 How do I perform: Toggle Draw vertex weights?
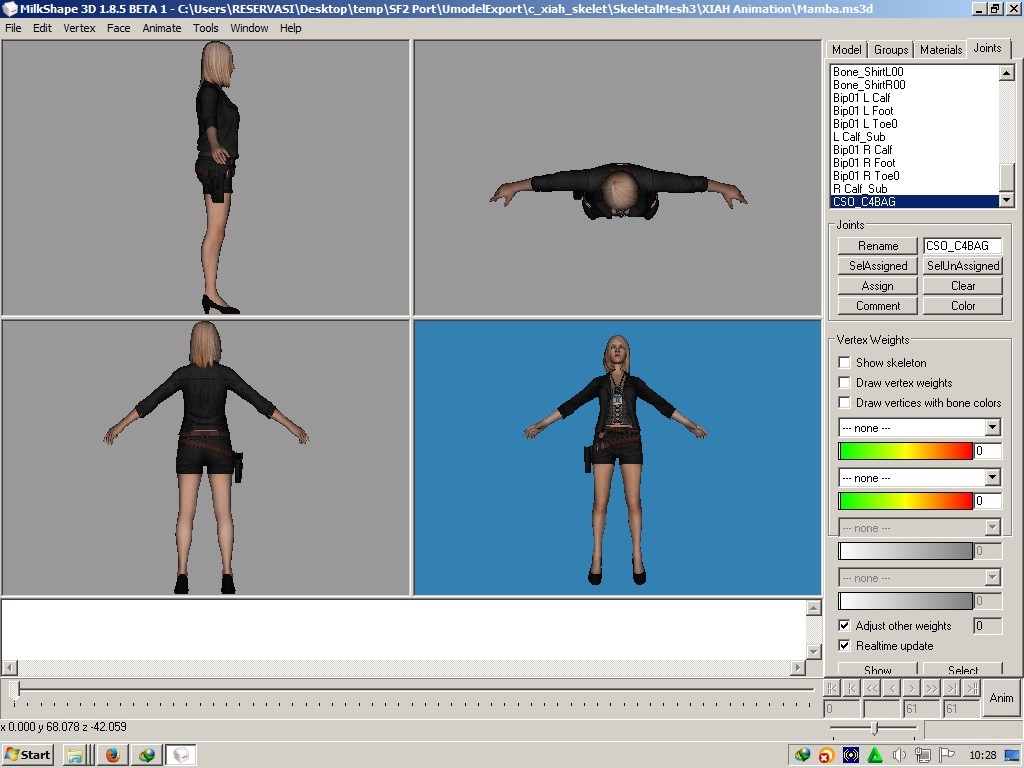point(845,382)
